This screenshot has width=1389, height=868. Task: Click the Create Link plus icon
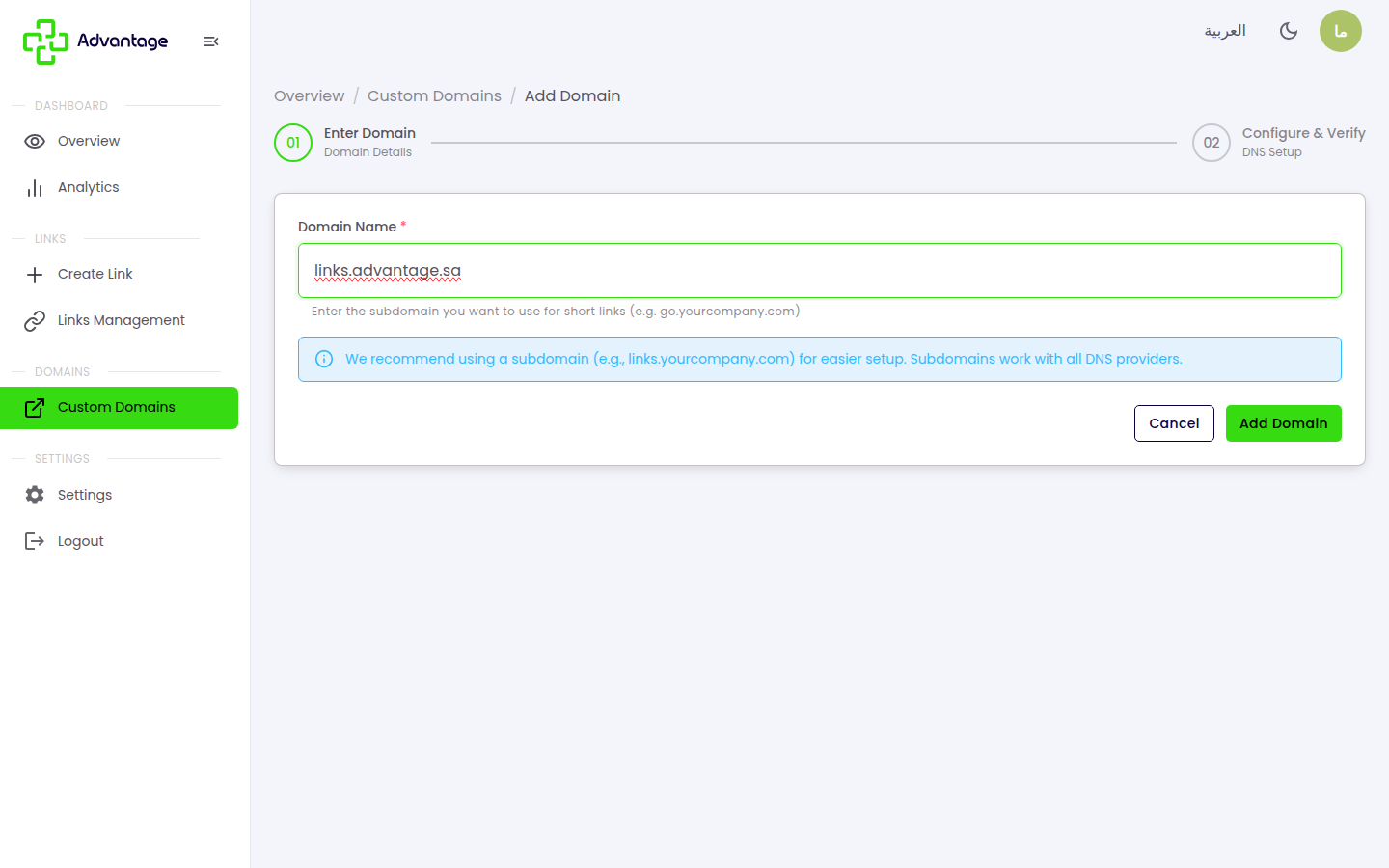click(35, 274)
